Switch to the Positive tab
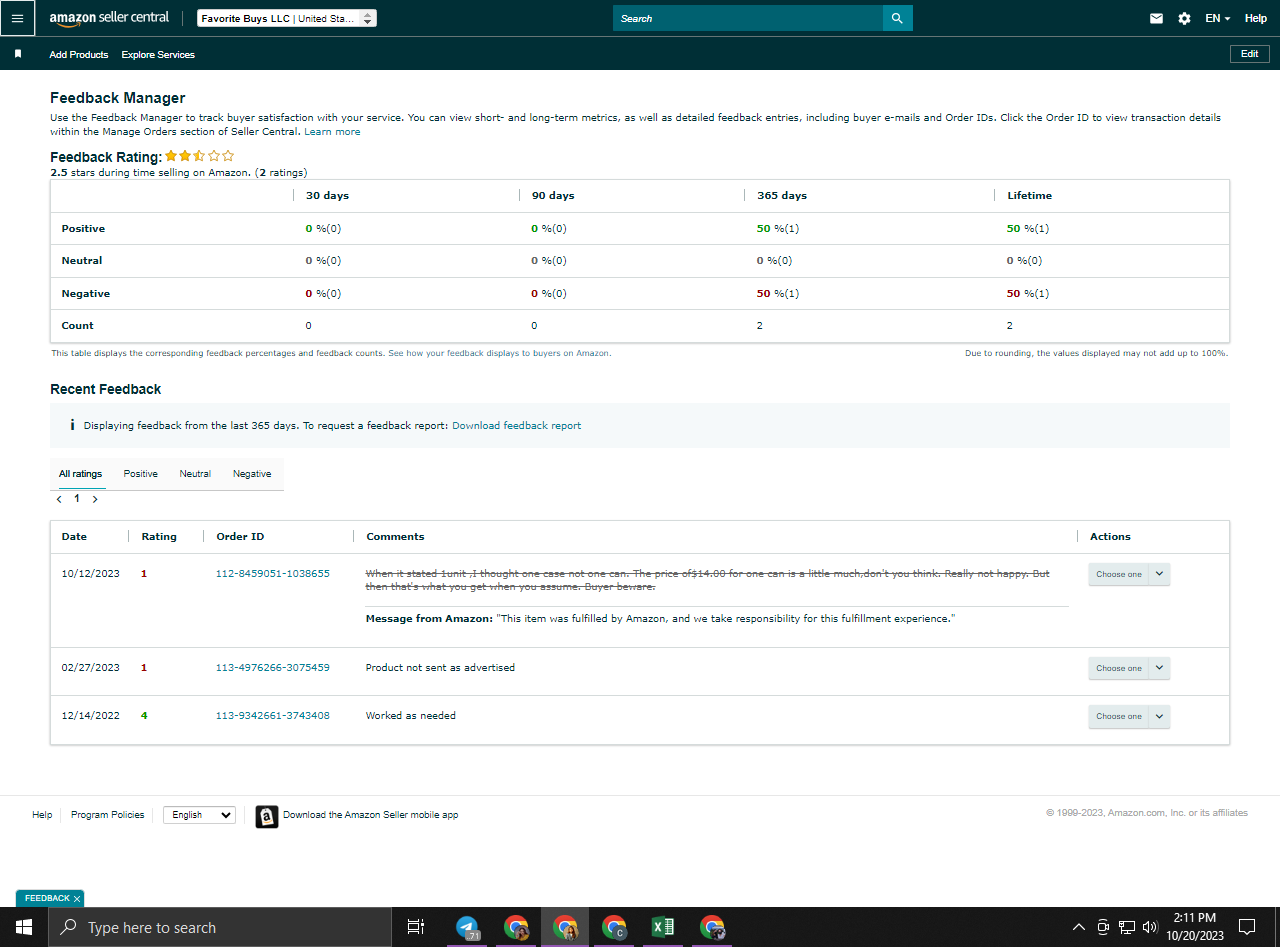 point(140,474)
